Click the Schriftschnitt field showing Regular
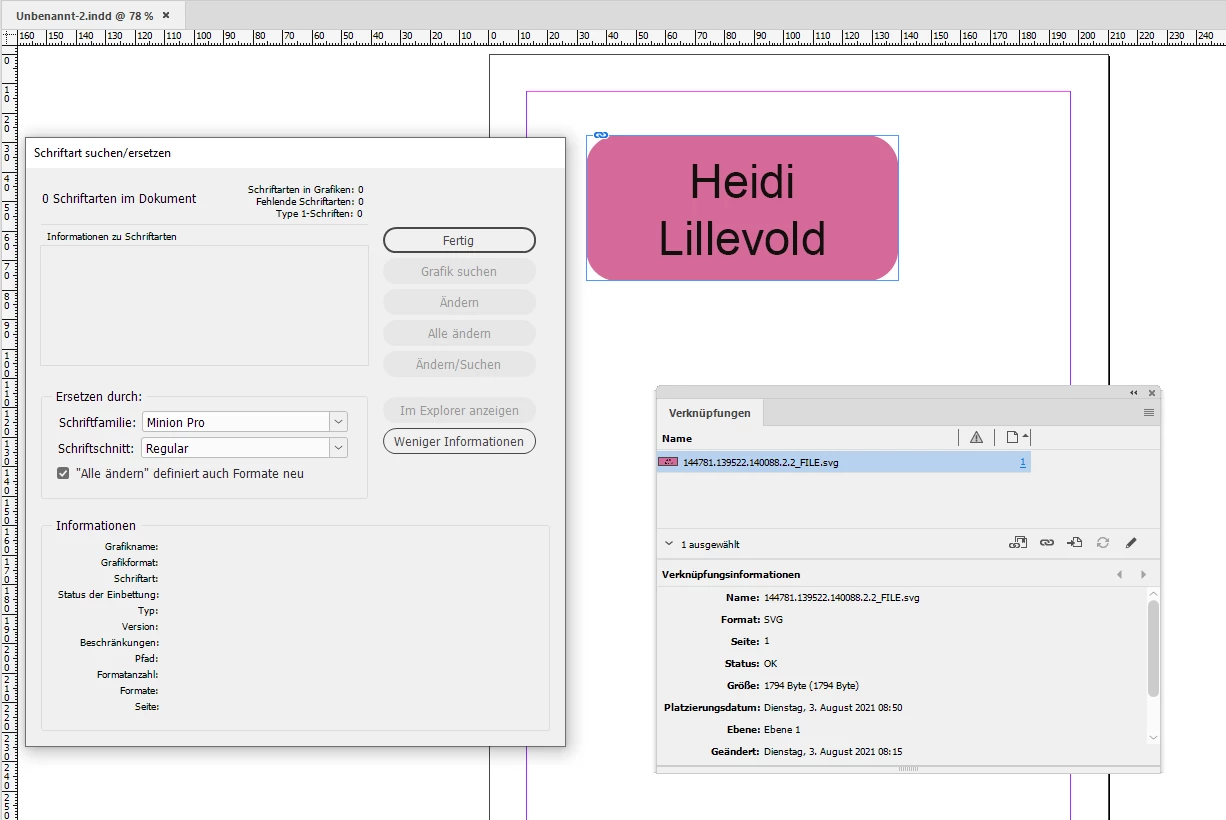 coord(237,448)
